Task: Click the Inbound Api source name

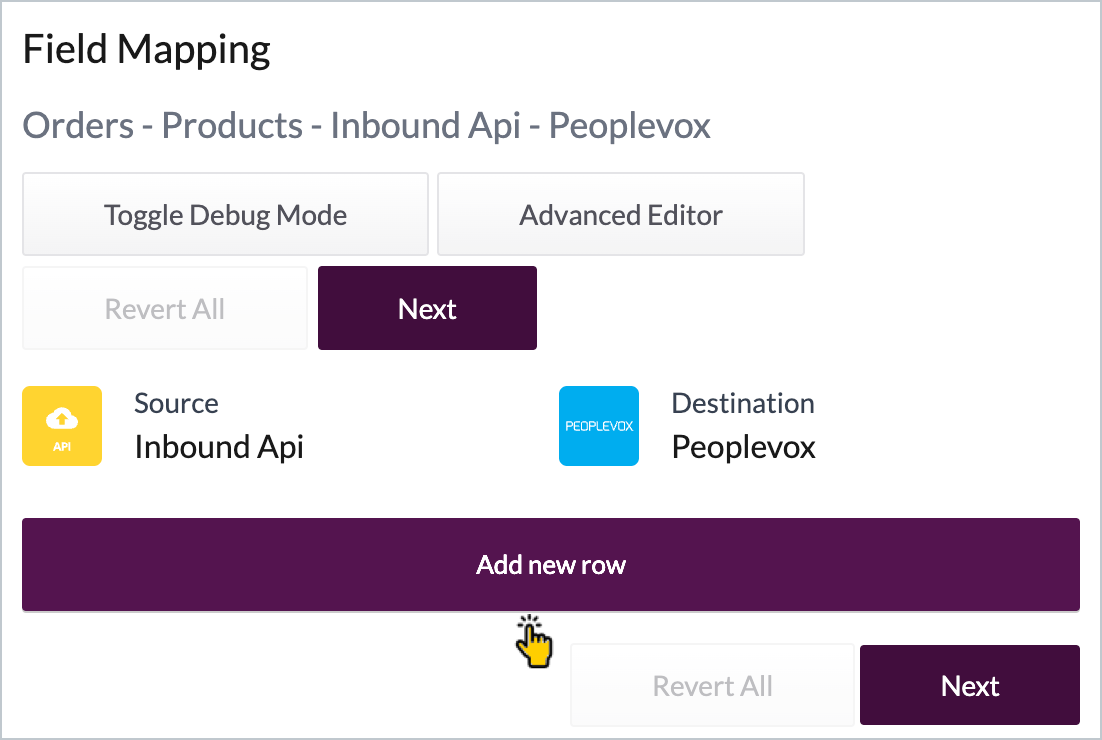Action: point(219,447)
